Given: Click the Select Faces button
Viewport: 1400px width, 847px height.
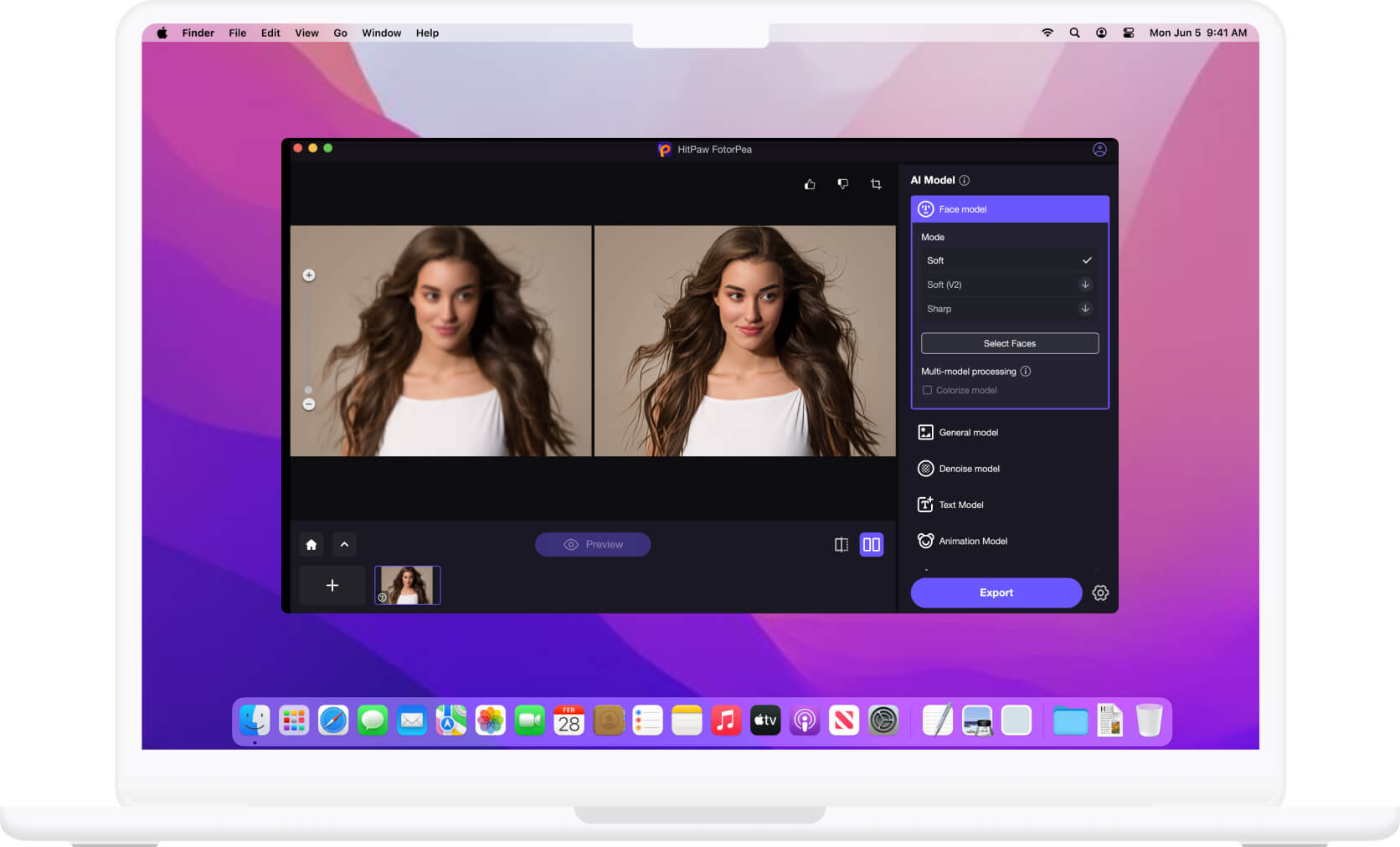Looking at the screenshot, I should pyautogui.click(x=1009, y=343).
